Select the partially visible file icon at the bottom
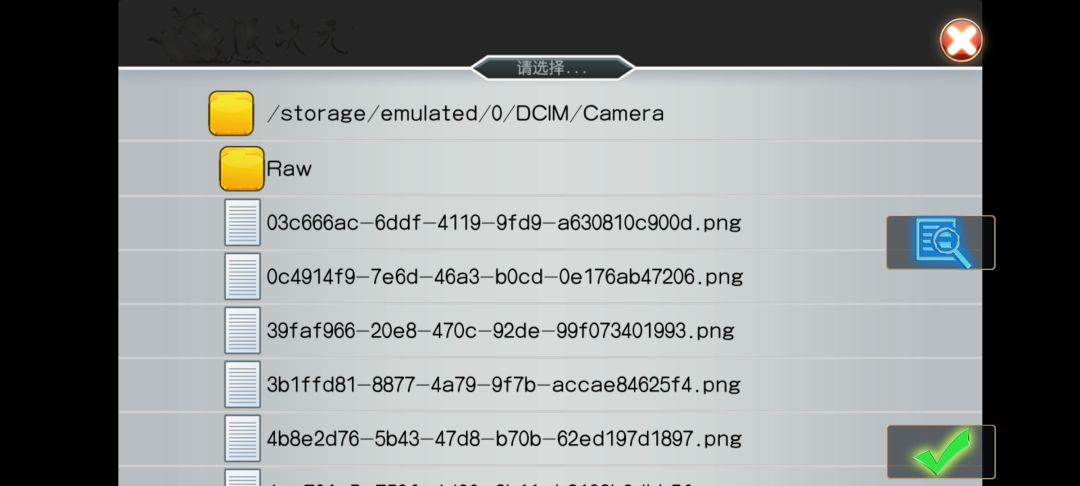1080x486 pixels. [x=242, y=478]
